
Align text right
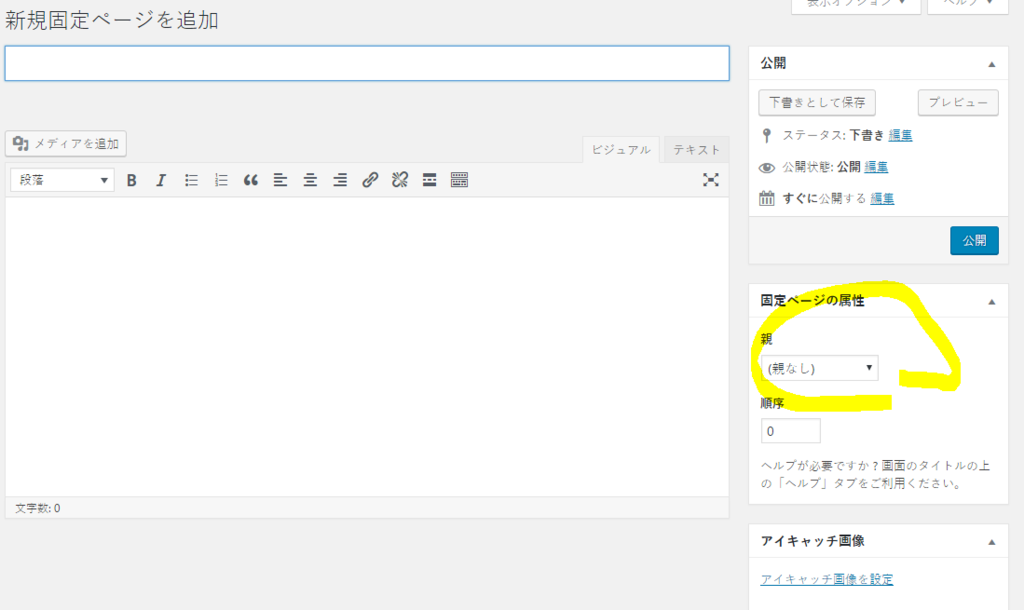[x=340, y=180]
